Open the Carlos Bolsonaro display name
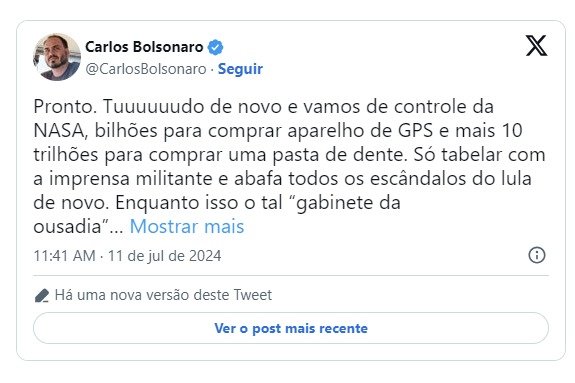The image size is (575, 383). [x=144, y=47]
